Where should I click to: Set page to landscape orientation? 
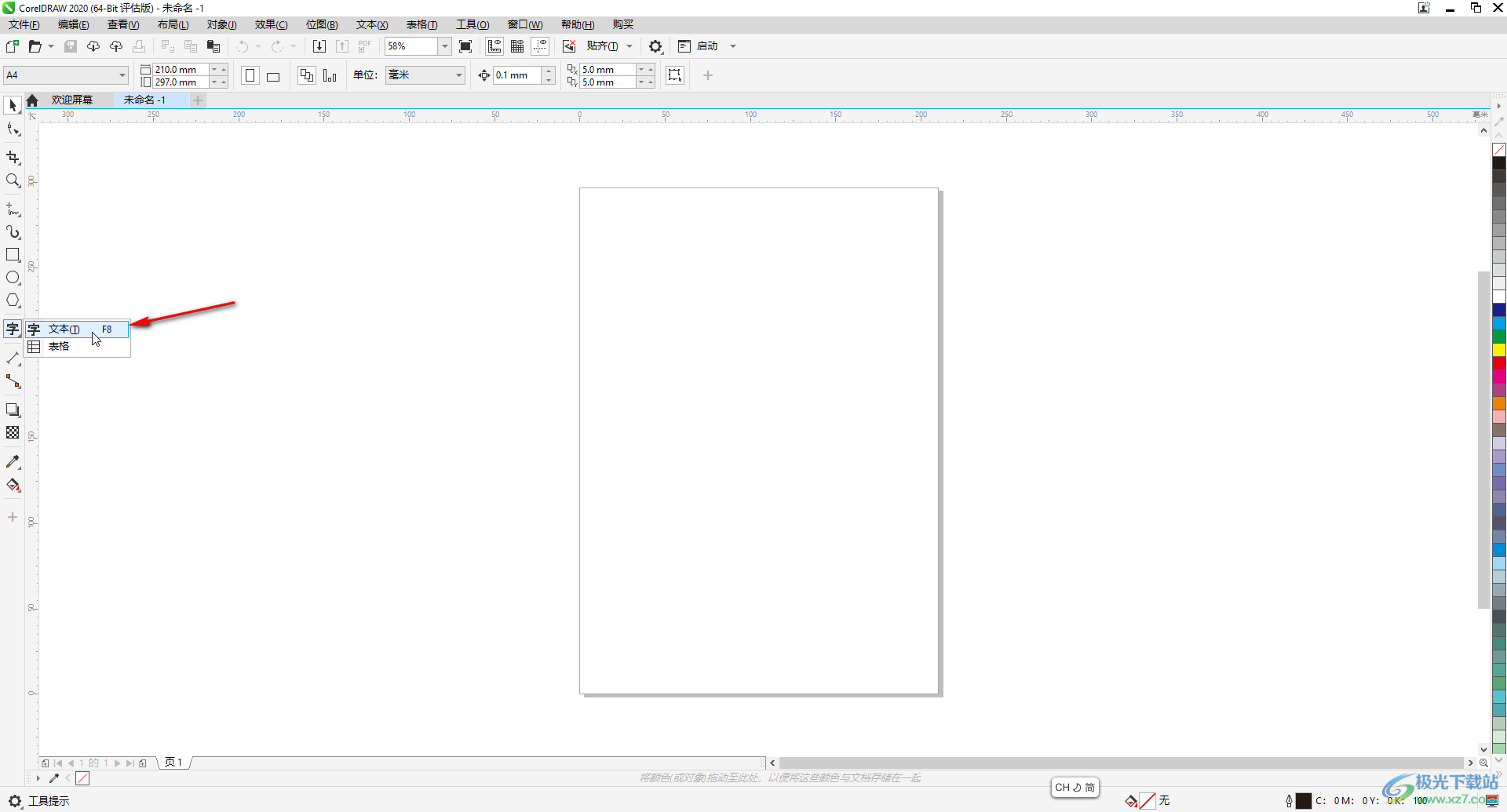pyautogui.click(x=273, y=75)
